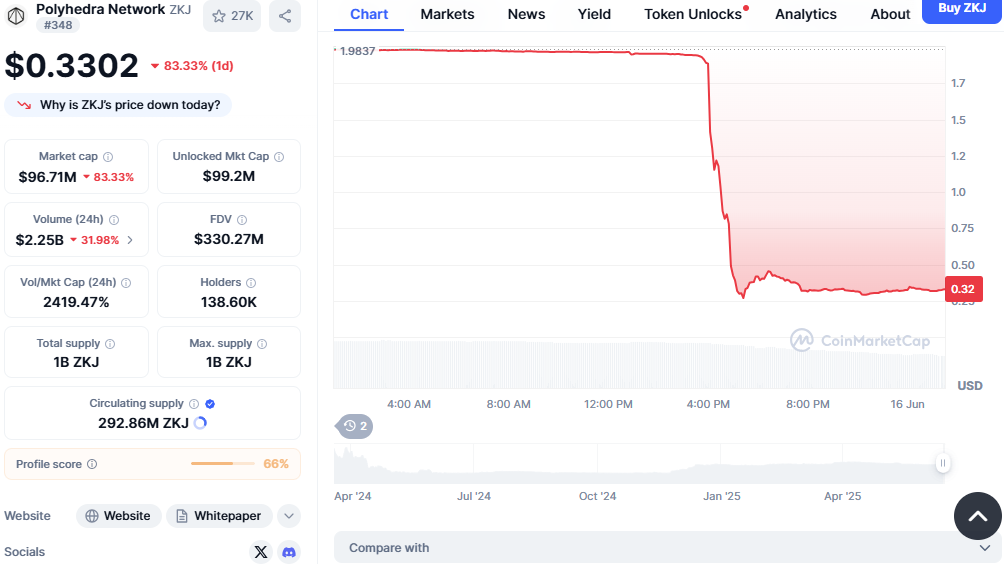
Task: Click the #348 rank badge
Action: 58,25
